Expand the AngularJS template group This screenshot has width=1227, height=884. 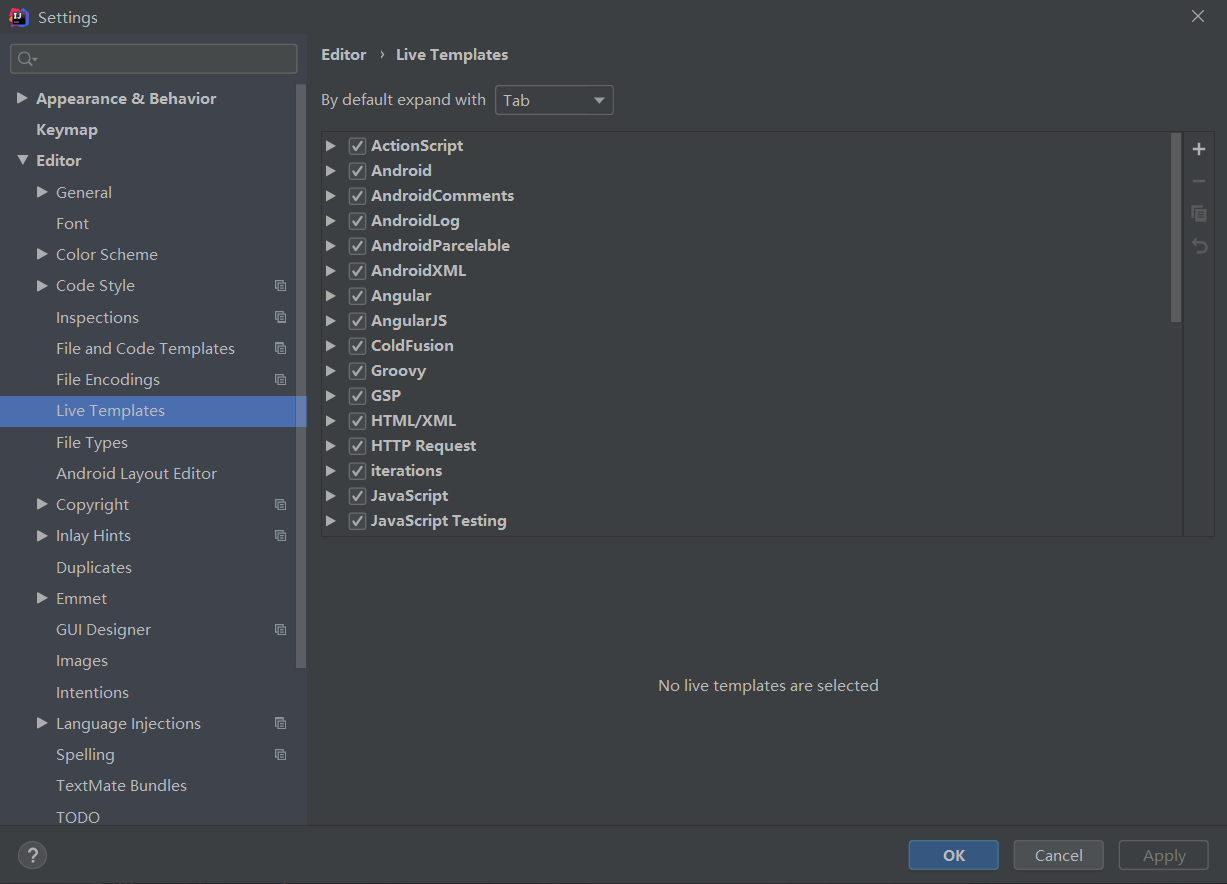[x=331, y=321]
